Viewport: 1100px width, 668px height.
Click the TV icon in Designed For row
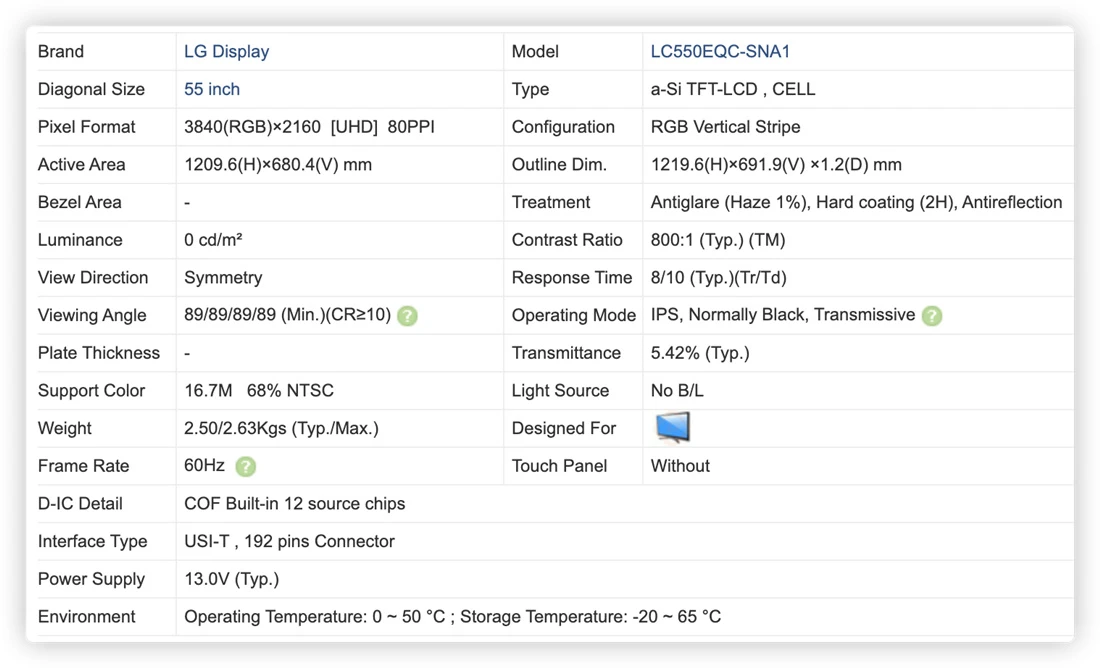673,427
